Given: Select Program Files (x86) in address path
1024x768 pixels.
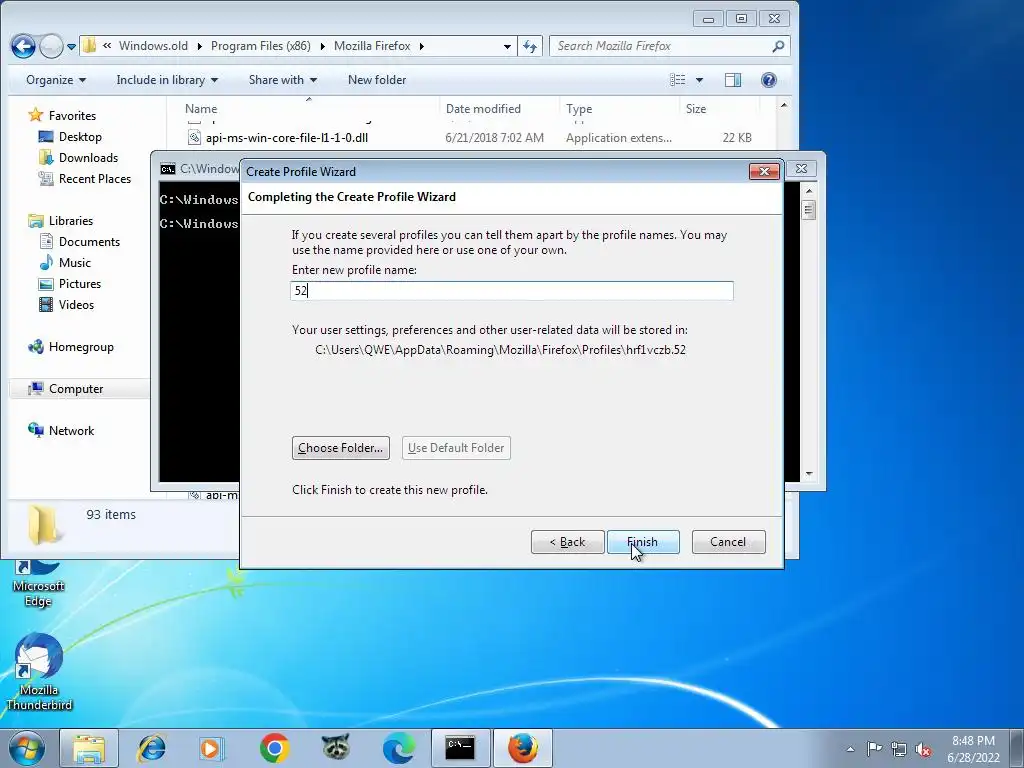Looking at the screenshot, I should tap(261, 46).
